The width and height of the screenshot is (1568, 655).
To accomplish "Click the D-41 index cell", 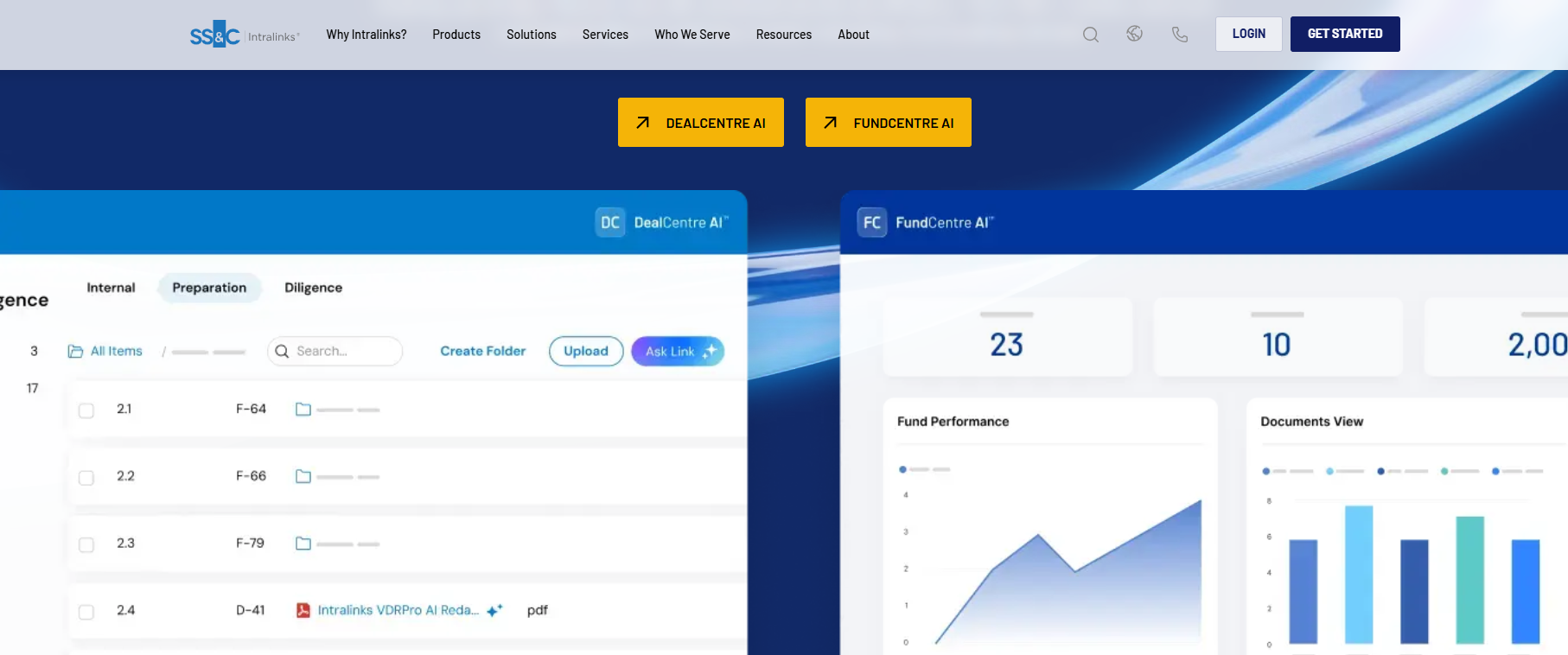I will pos(251,610).
